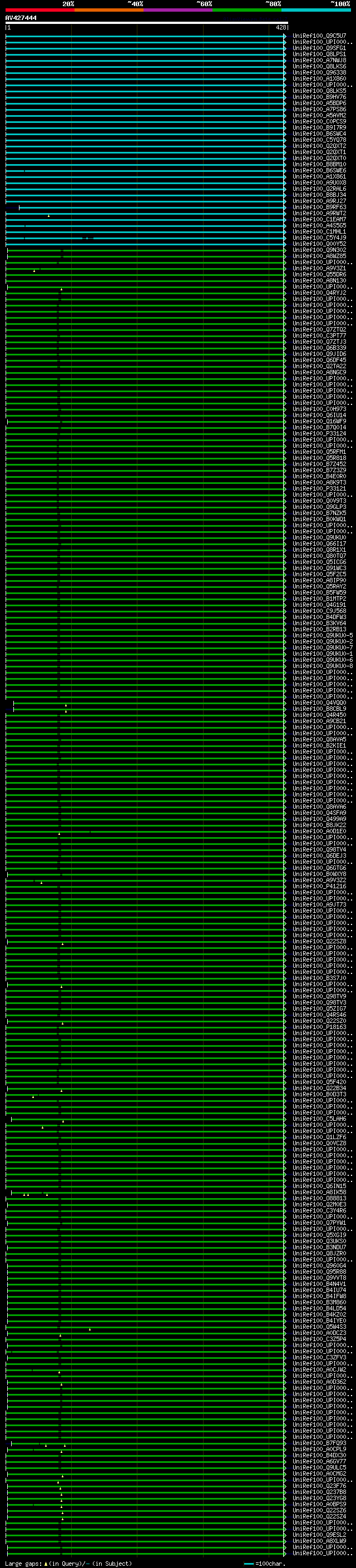Screen dimensions: 356x1568
Task: Click label UniRef100_B2RB13
Action: (x=319, y=629)
